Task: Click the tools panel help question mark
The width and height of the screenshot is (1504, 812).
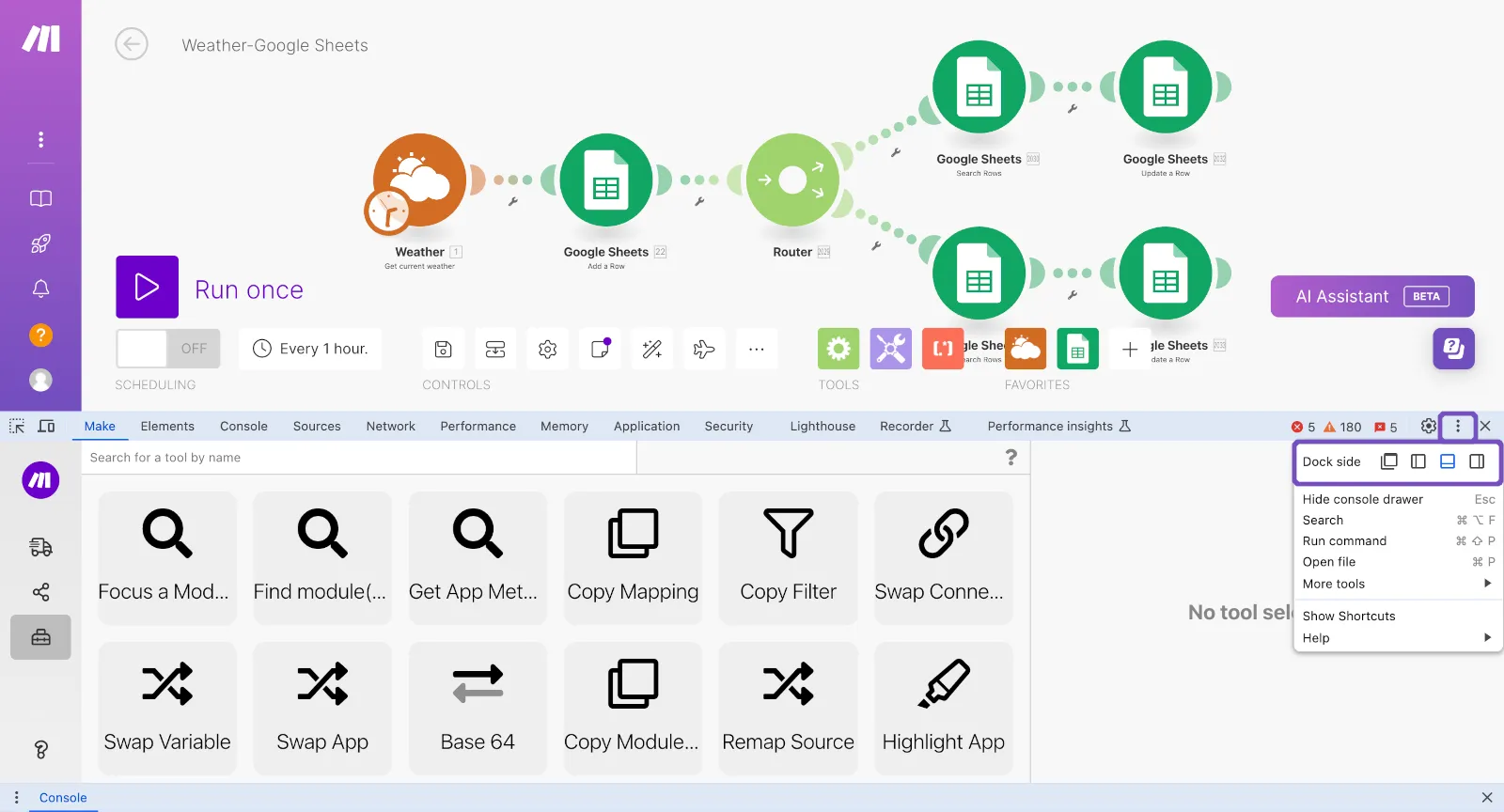Action: 1010,457
